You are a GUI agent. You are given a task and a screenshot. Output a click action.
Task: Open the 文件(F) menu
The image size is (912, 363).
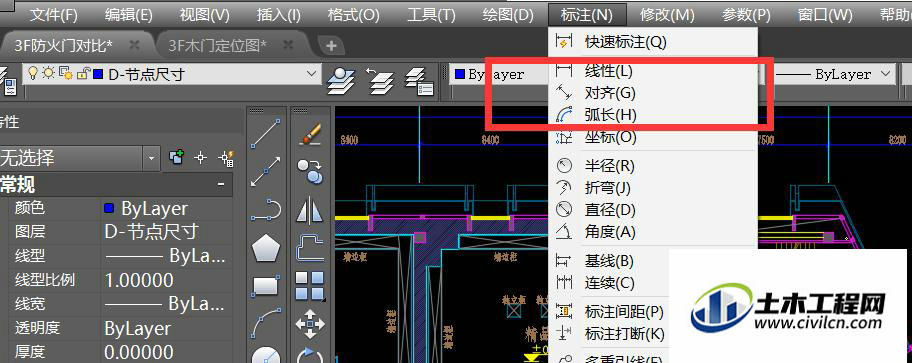pyautogui.click(x=54, y=15)
